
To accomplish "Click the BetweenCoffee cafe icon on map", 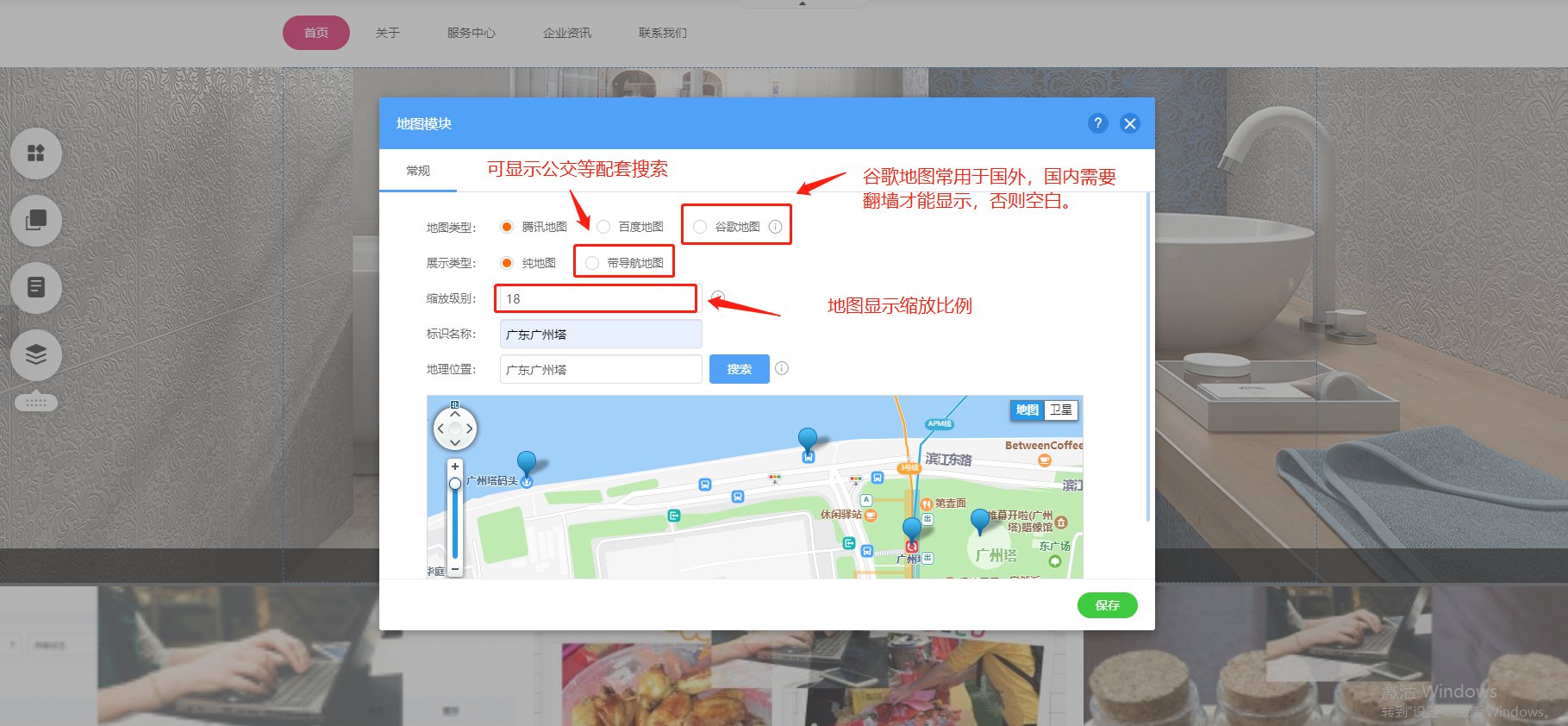I will tap(1045, 460).
